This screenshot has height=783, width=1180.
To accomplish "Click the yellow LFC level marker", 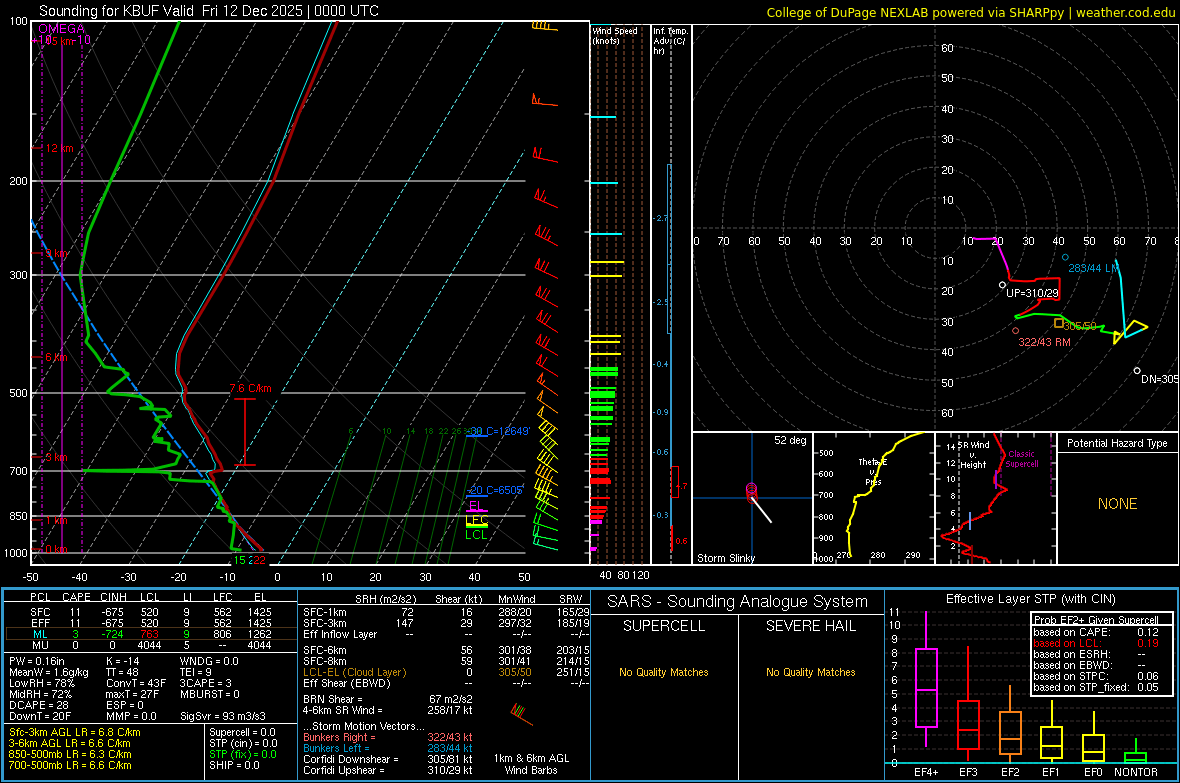I will tap(476, 520).
